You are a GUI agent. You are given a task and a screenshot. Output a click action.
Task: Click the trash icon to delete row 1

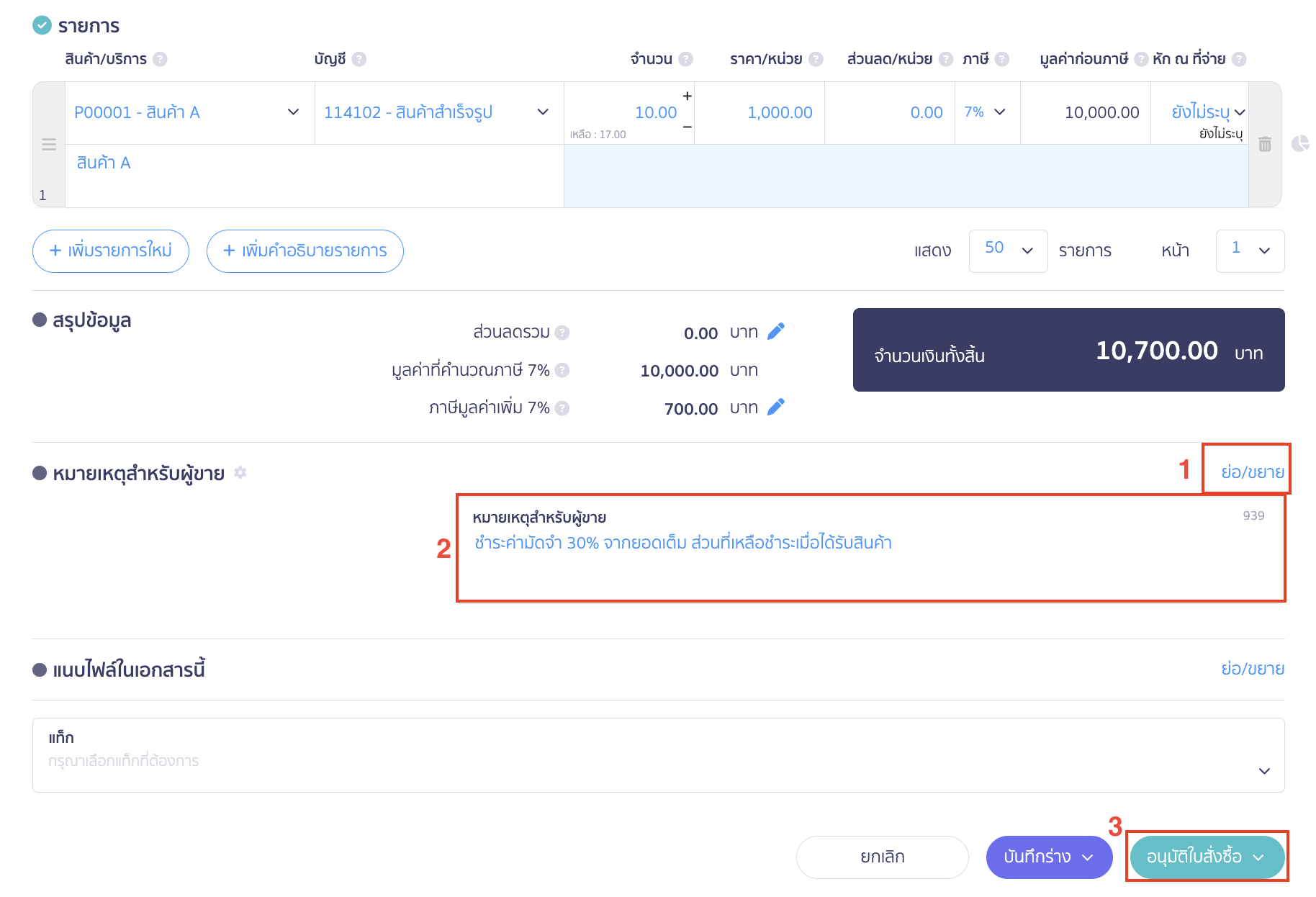(1265, 144)
